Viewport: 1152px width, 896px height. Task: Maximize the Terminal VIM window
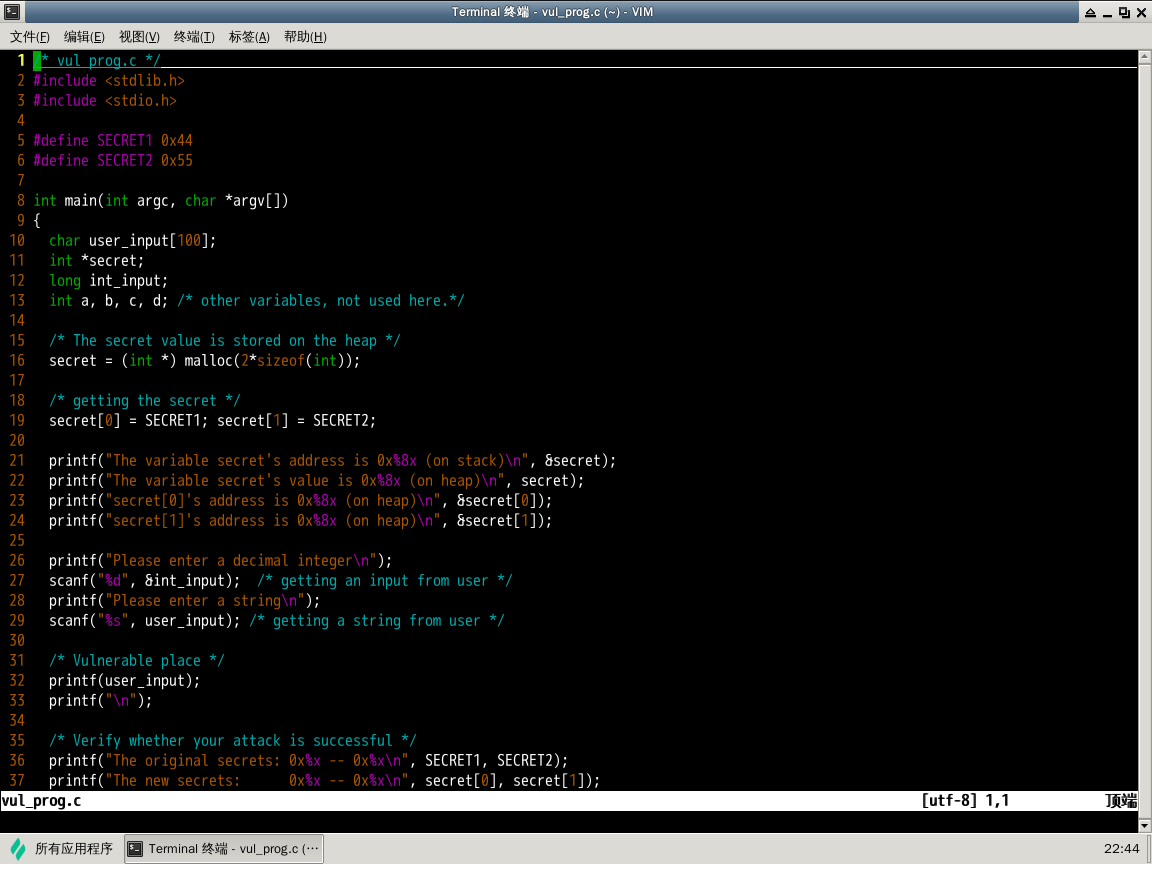pos(1125,12)
